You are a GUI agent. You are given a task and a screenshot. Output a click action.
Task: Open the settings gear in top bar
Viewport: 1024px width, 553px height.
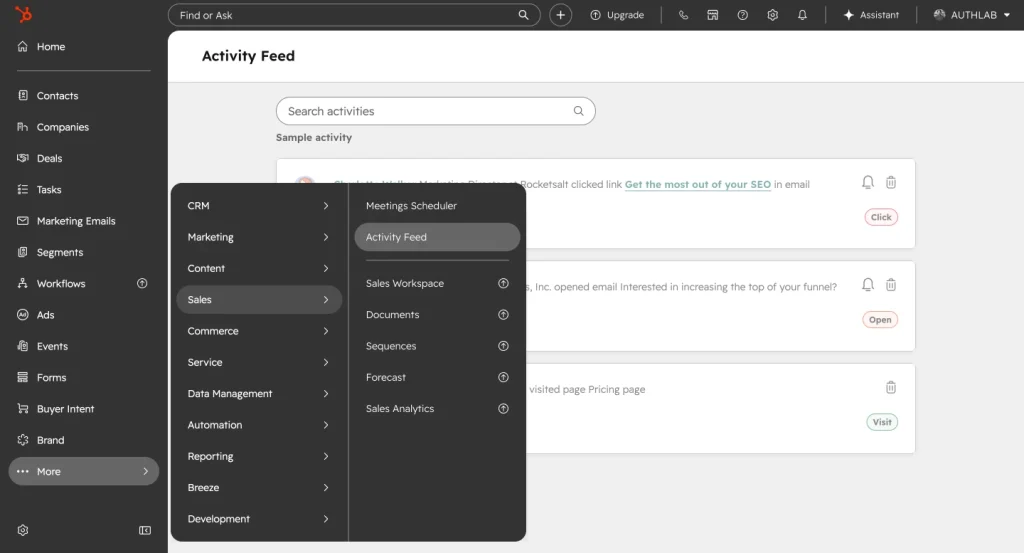[x=773, y=15]
